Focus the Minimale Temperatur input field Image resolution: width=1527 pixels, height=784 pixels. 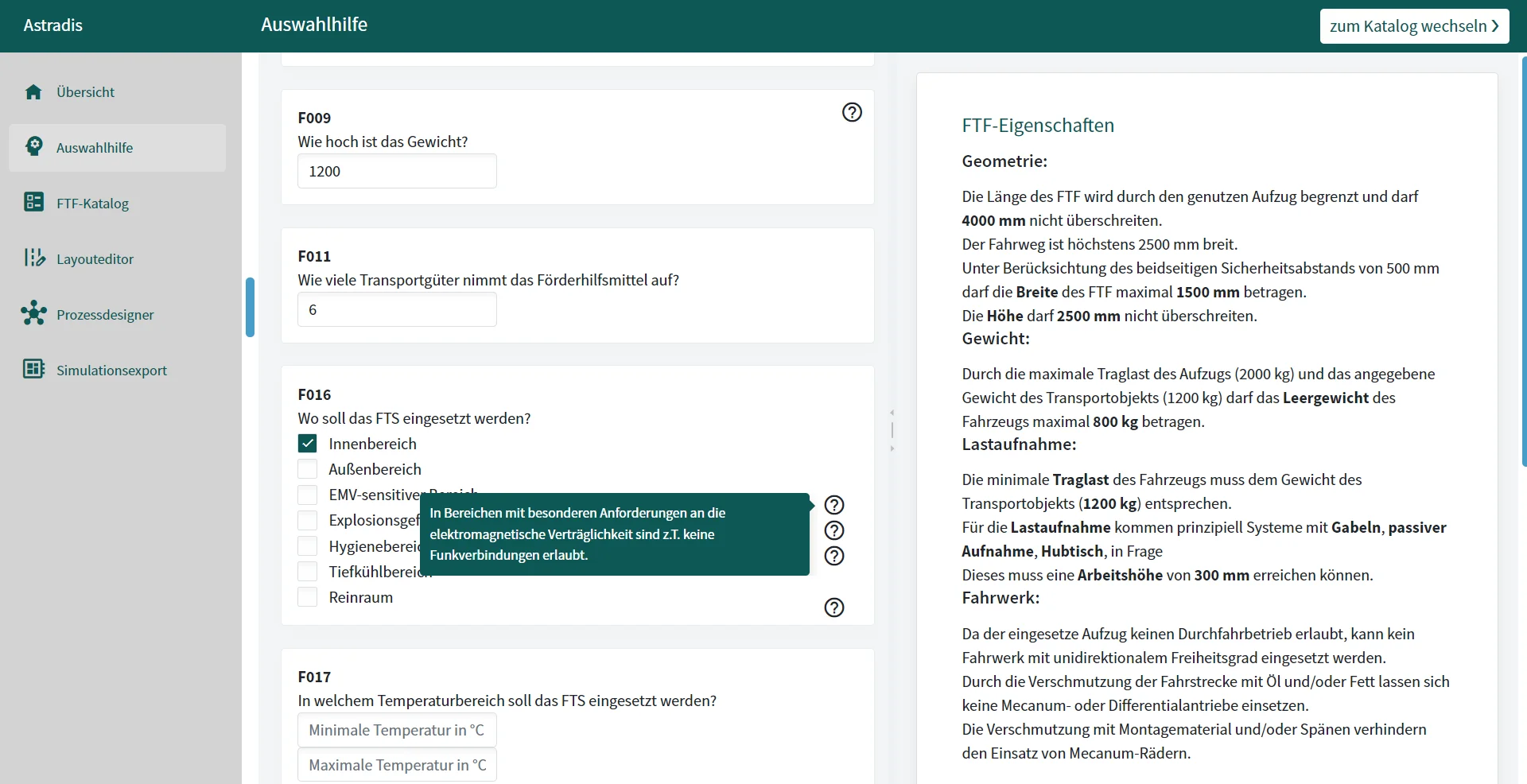397,730
